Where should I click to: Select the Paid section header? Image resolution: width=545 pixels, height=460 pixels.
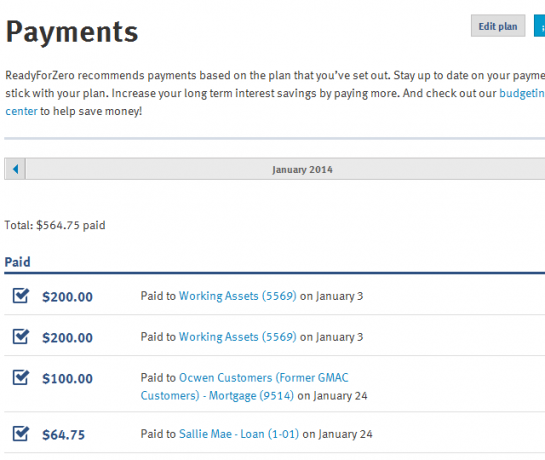[x=17, y=262]
